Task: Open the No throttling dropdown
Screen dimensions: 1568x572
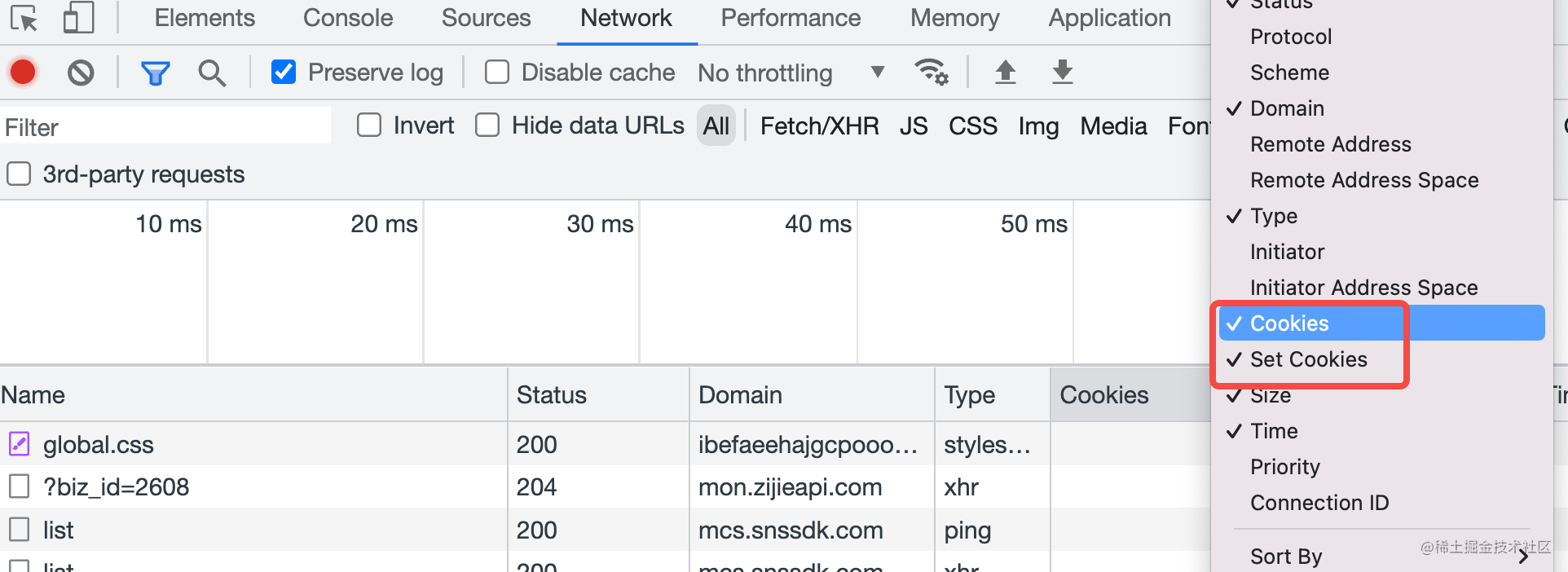Action: pyautogui.click(x=791, y=73)
